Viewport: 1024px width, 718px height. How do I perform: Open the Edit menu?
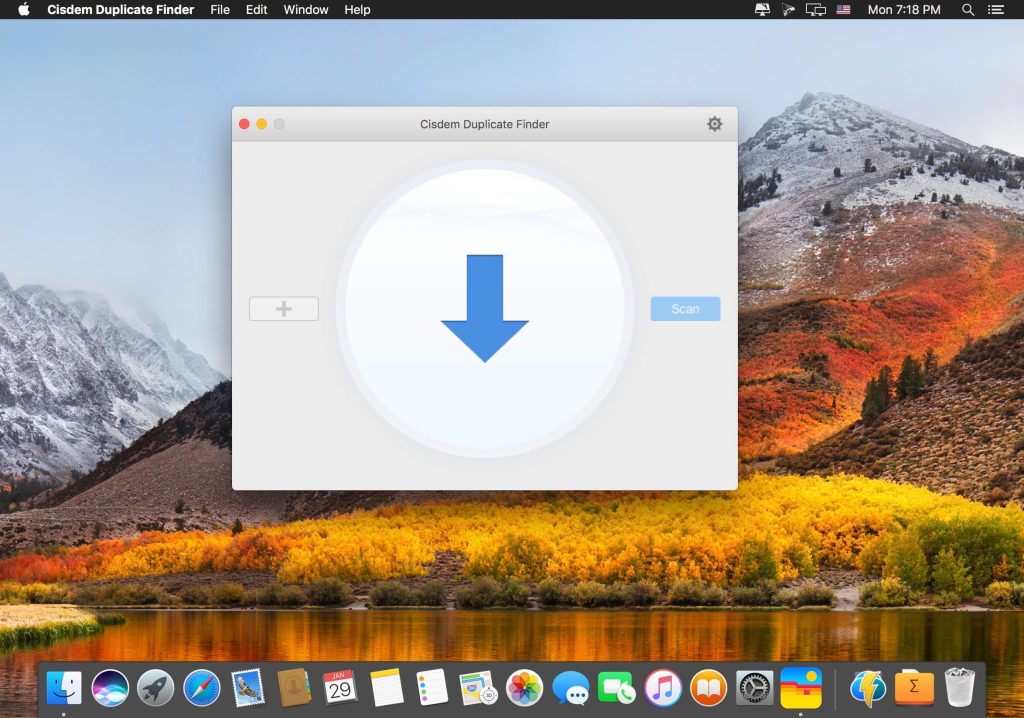pyautogui.click(x=257, y=10)
